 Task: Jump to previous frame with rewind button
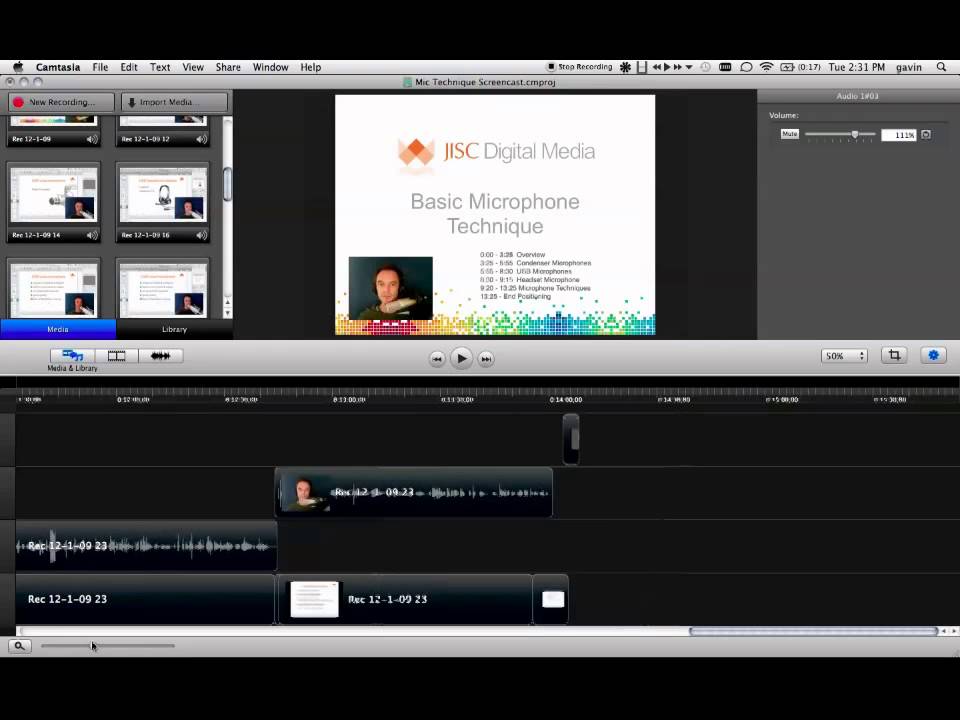pos(437,359)
